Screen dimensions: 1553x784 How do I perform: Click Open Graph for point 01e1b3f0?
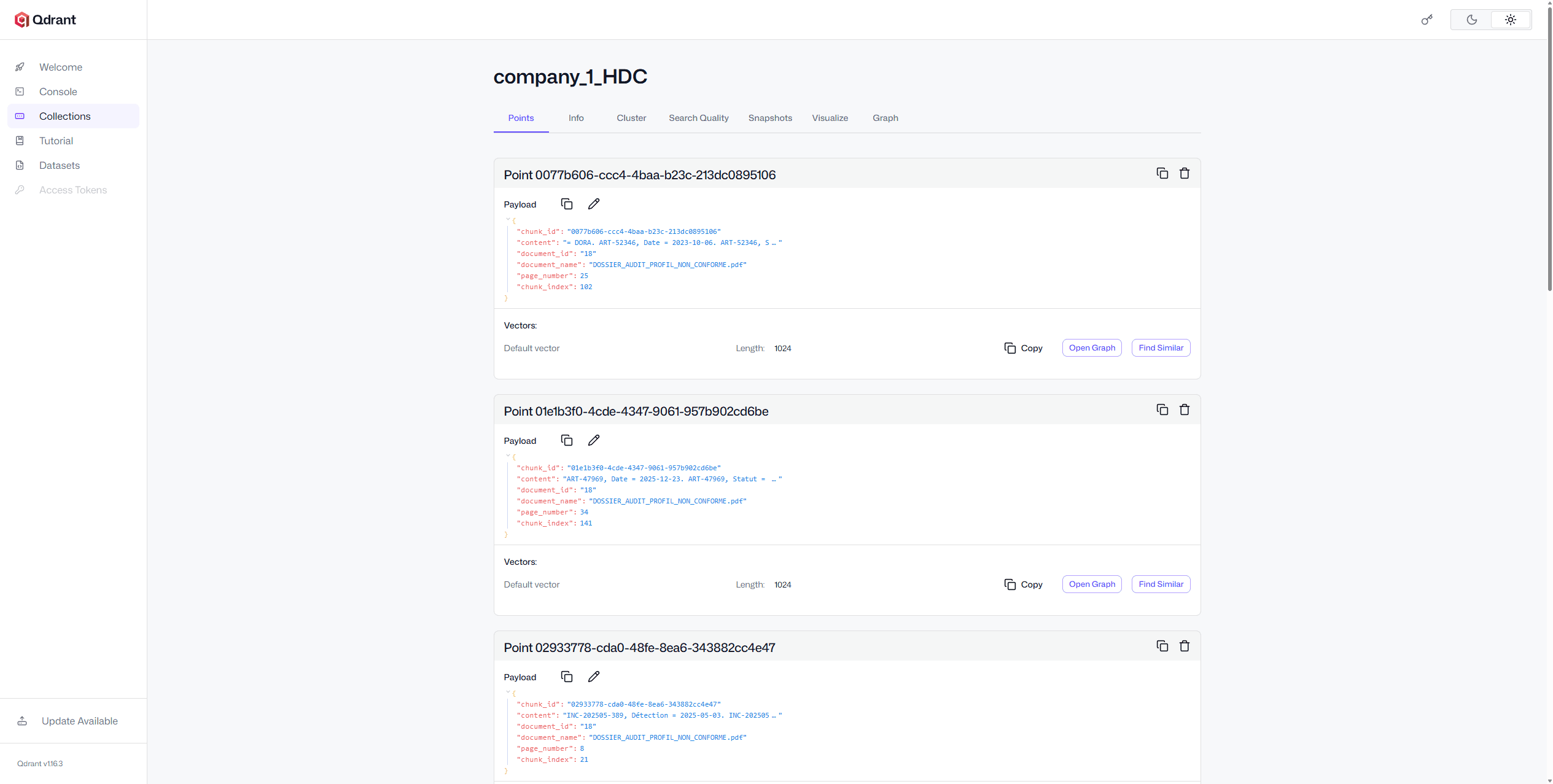(1091, 584)
